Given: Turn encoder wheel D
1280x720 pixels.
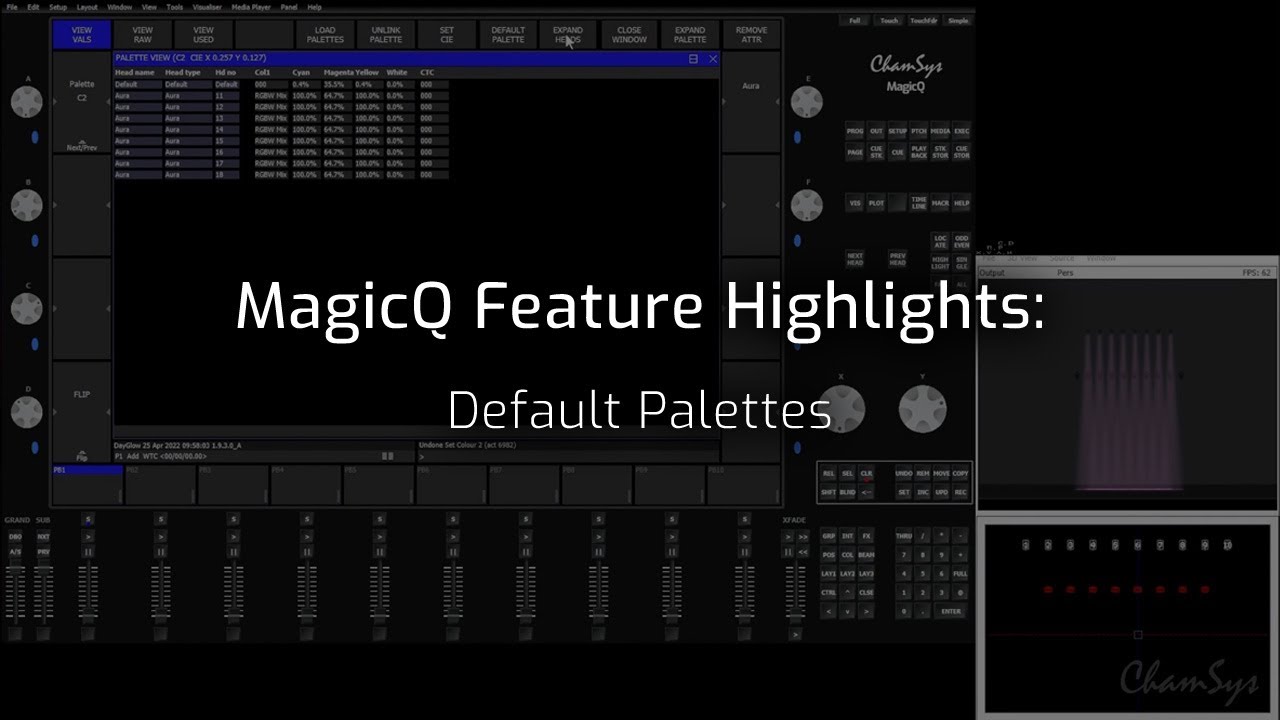Looking at the screenshot, I should coord(27,411).
